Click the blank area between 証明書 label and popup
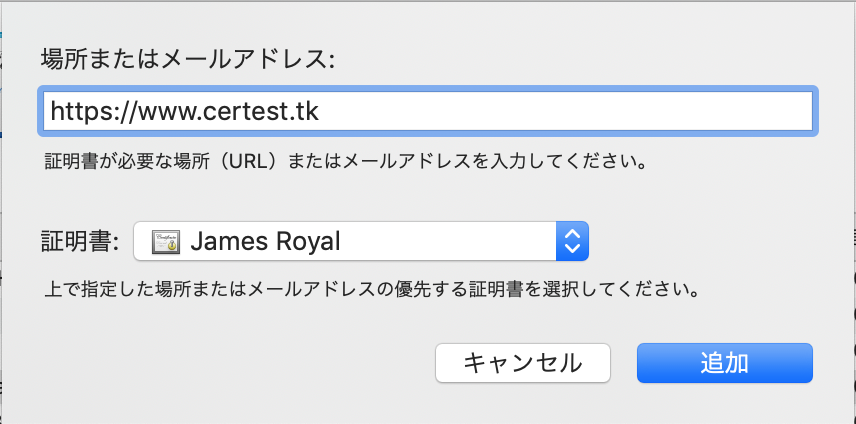This screenshot has width=856, height=424. coord(127,241)
